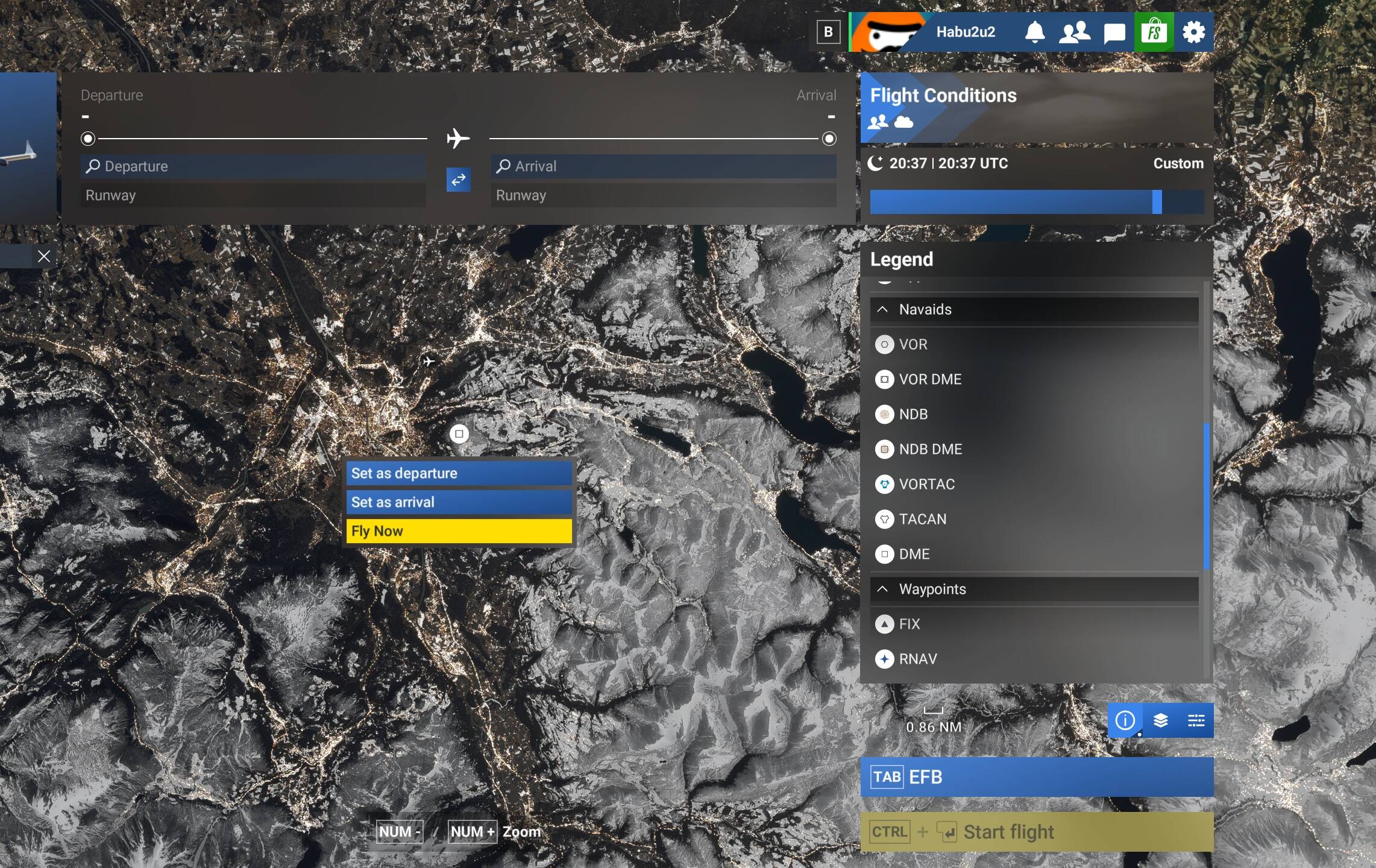Collapse the Navaids legend section
This screenshot has height=868, width=1376.
point(882,309)
